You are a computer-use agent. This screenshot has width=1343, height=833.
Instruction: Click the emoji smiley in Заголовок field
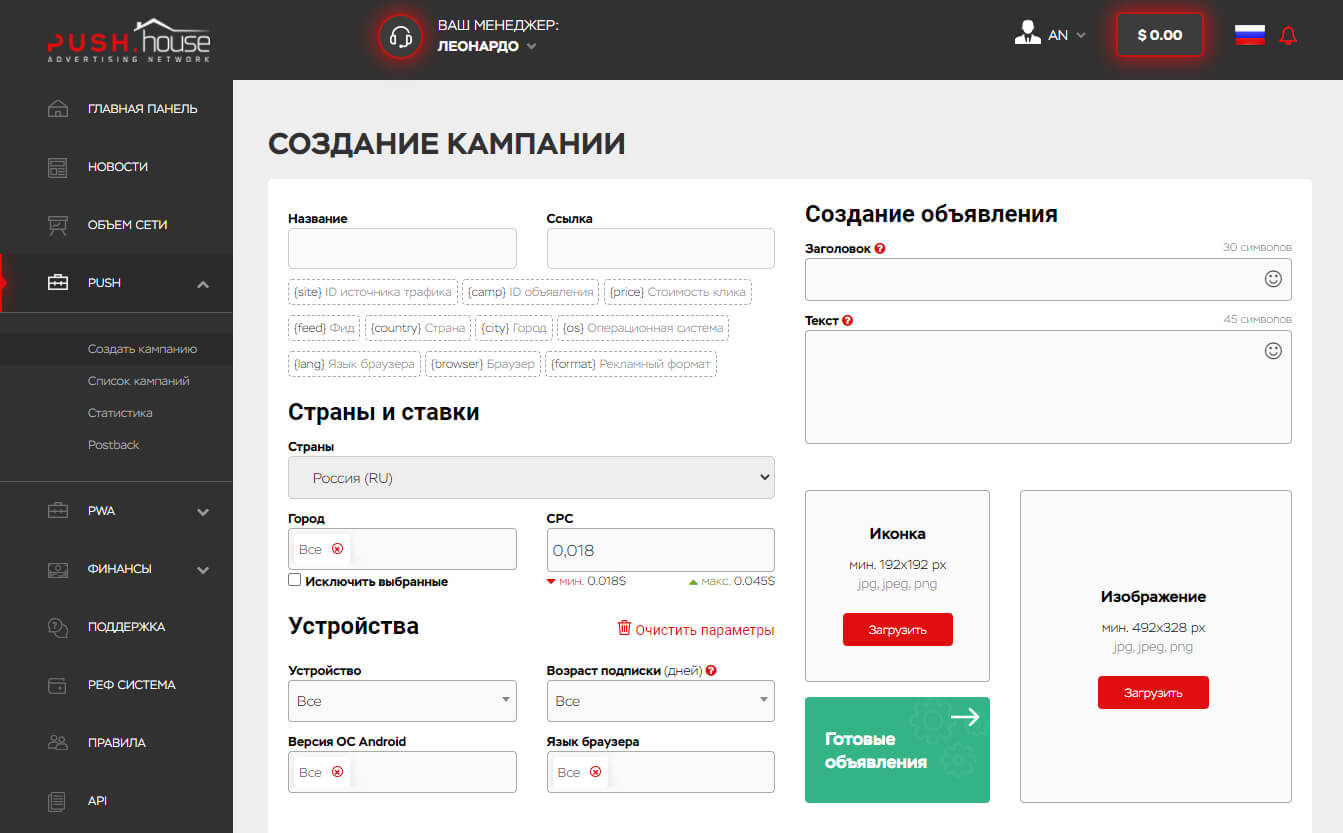point(1273,279)
